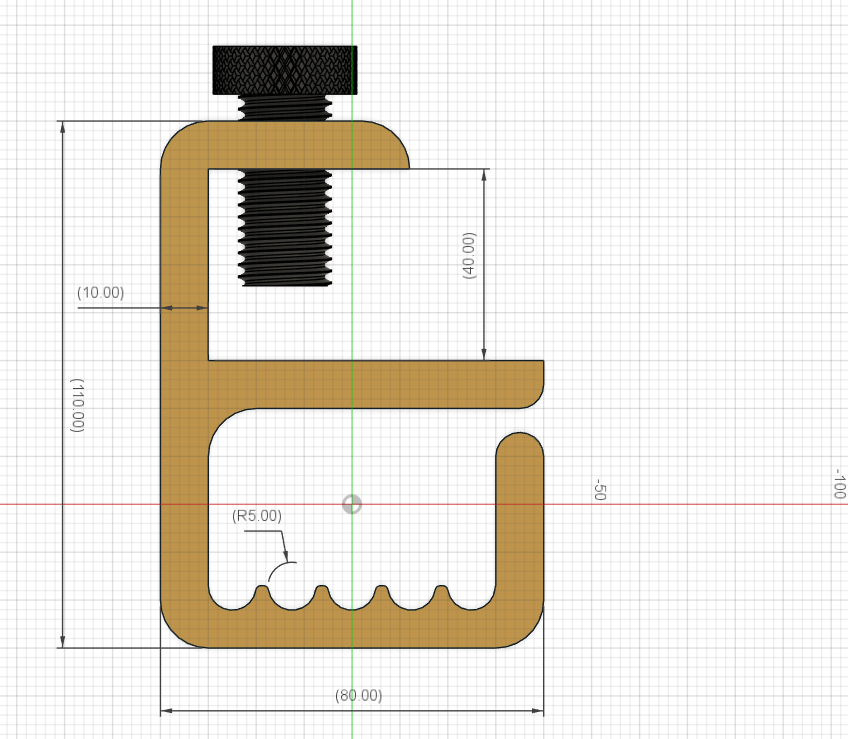Select the (10.00) thickness dimension
The width and height of the screenshot is (848, 739).
coord(103,294)
